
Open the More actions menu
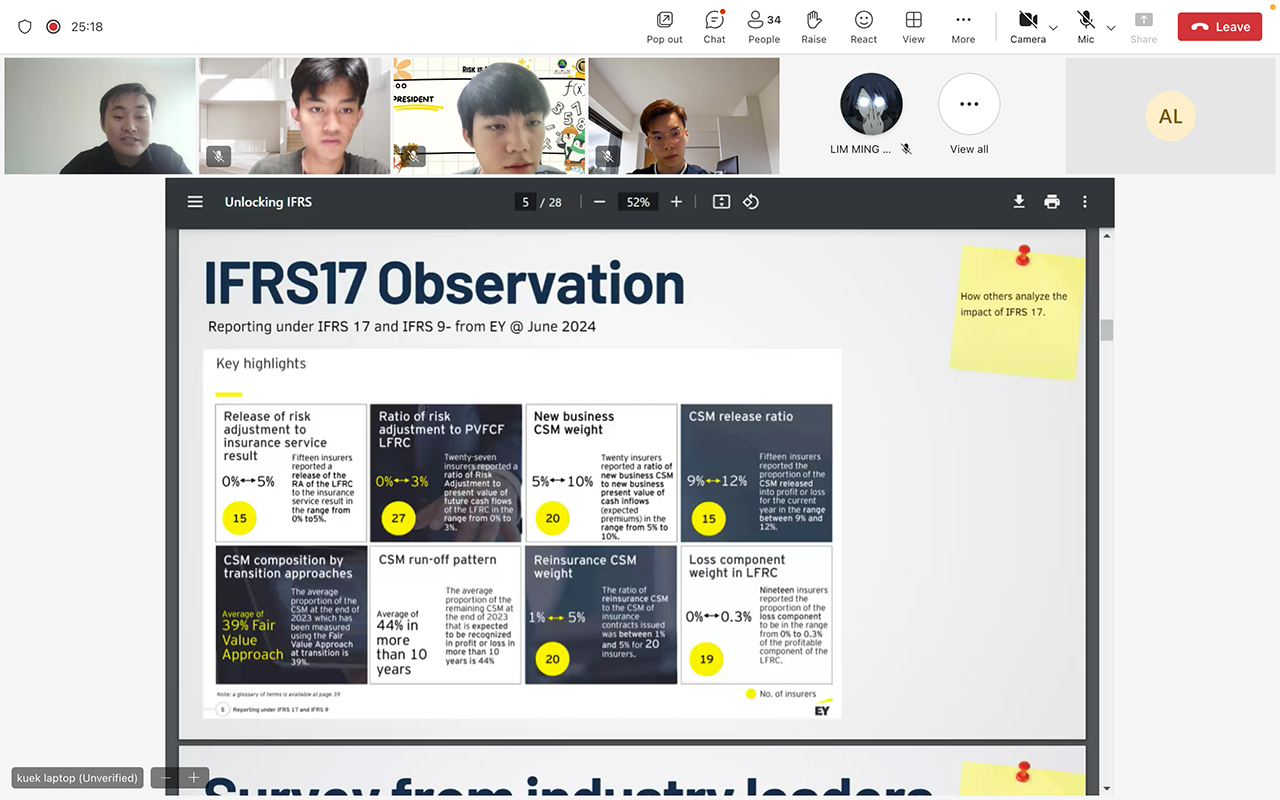pos(963,27)
